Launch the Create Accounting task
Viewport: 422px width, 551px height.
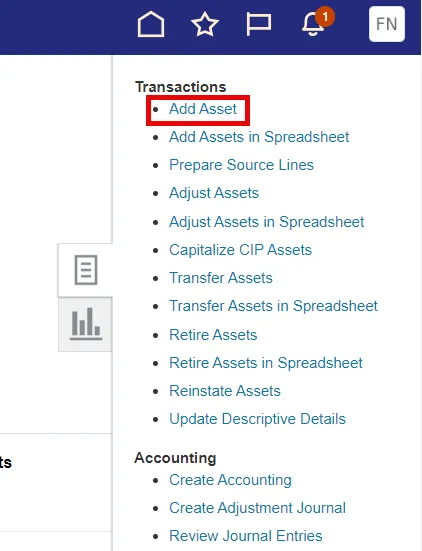click(230, 480)
